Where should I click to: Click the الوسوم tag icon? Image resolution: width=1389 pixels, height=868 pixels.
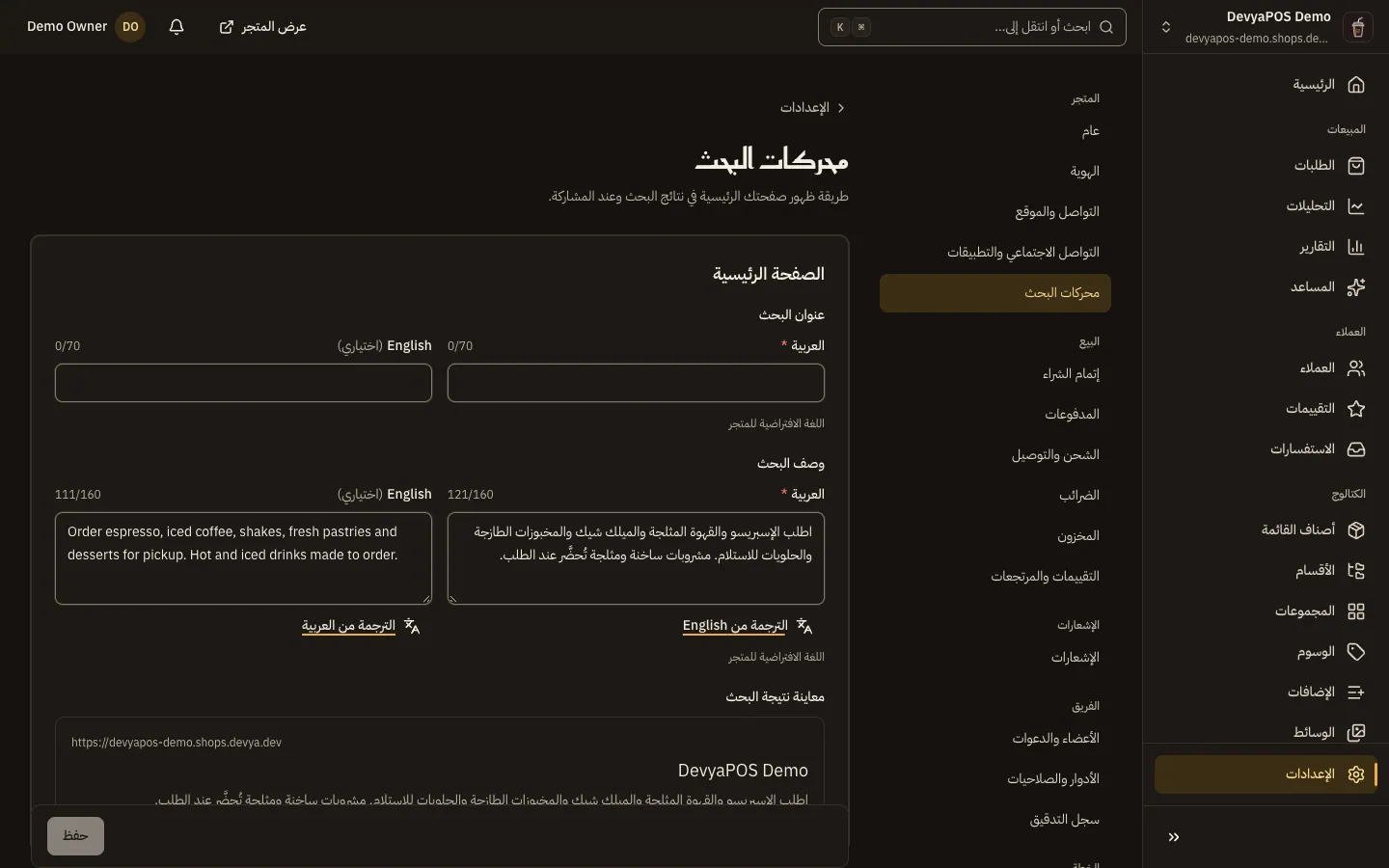[1356, 652]
